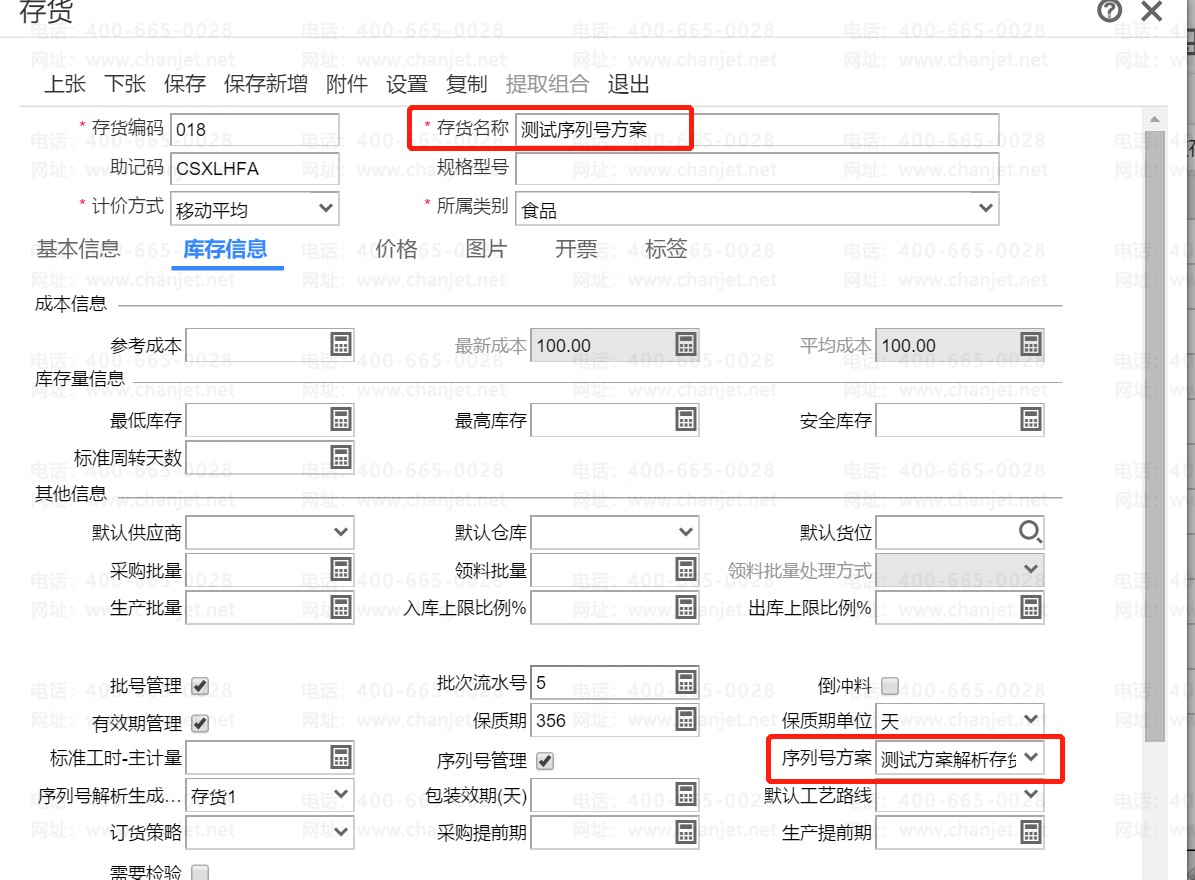1195x880 pixels.
Task: Click the vertical scrollbar thumb
Action: (1155, 434)
